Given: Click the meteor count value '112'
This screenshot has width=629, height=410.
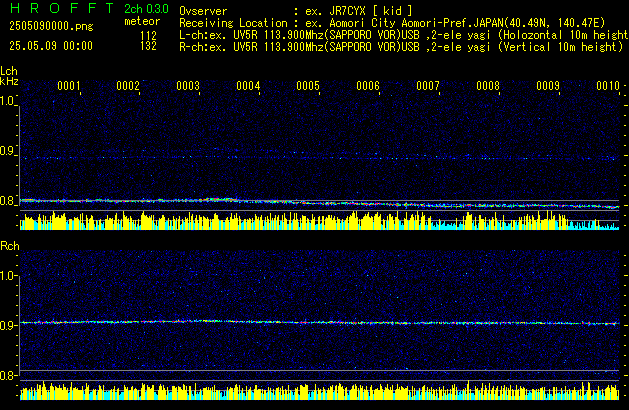Looking at the screenshot, I should tap(148, 36).
